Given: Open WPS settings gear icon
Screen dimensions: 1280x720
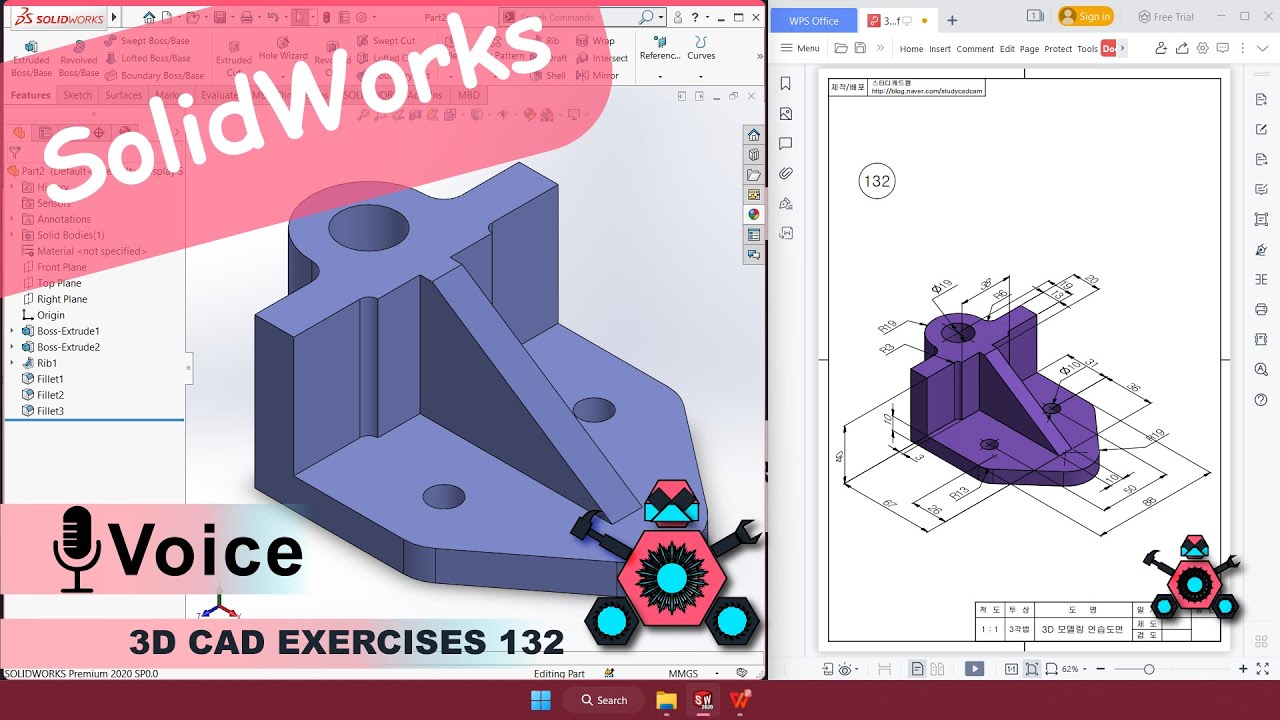Looking at the screenshot, I should [1203, 48].
